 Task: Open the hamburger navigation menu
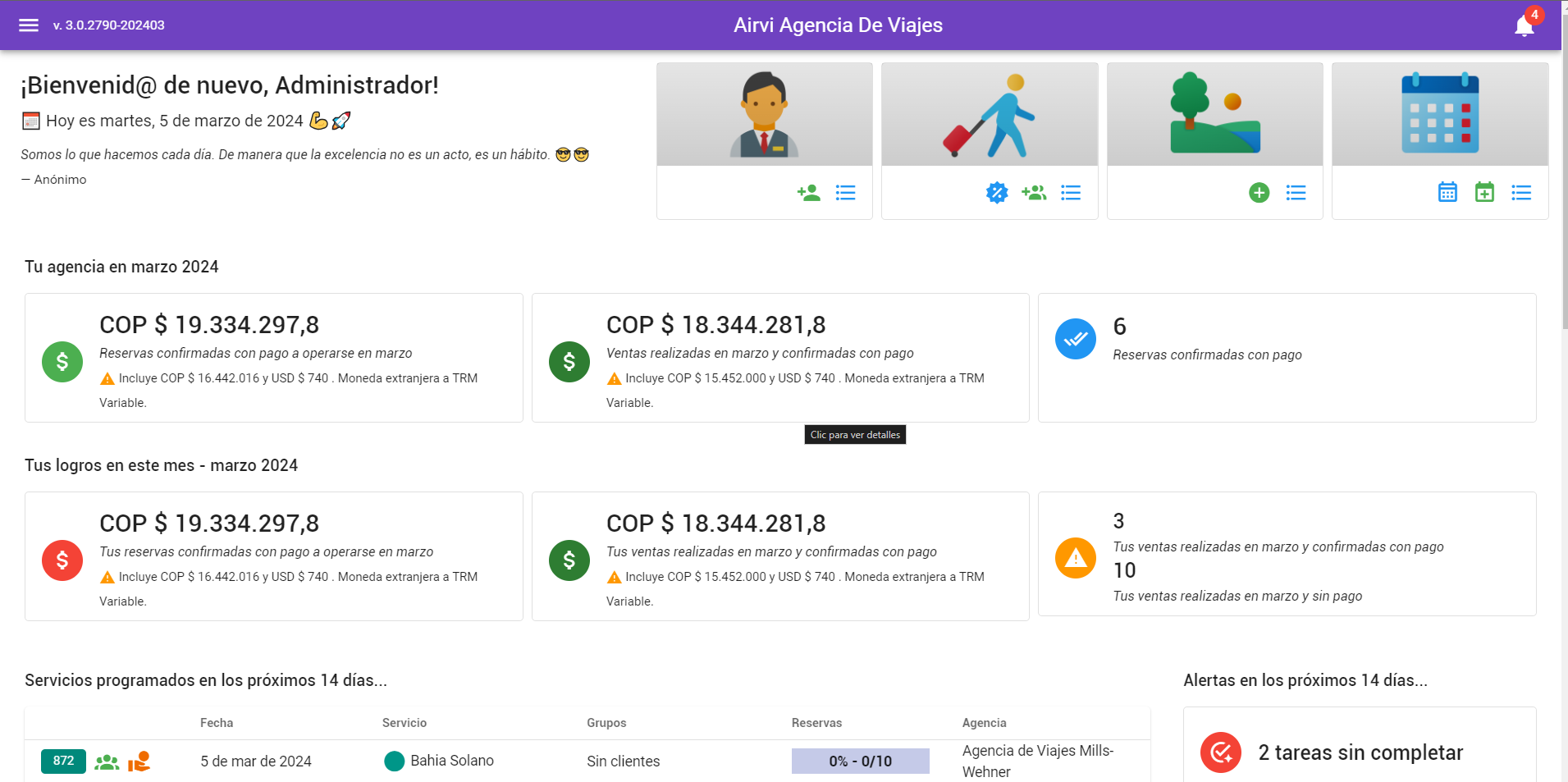coord(29,25)
